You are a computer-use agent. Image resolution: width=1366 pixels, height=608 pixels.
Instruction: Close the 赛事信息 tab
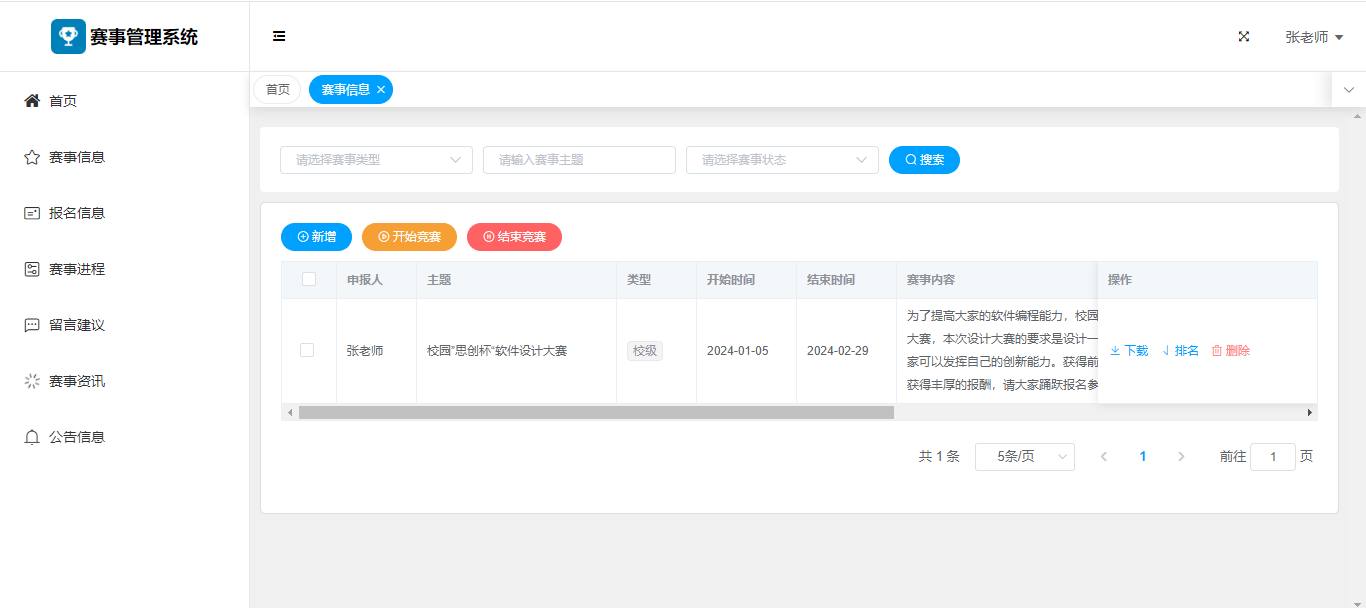pos(381,90)
